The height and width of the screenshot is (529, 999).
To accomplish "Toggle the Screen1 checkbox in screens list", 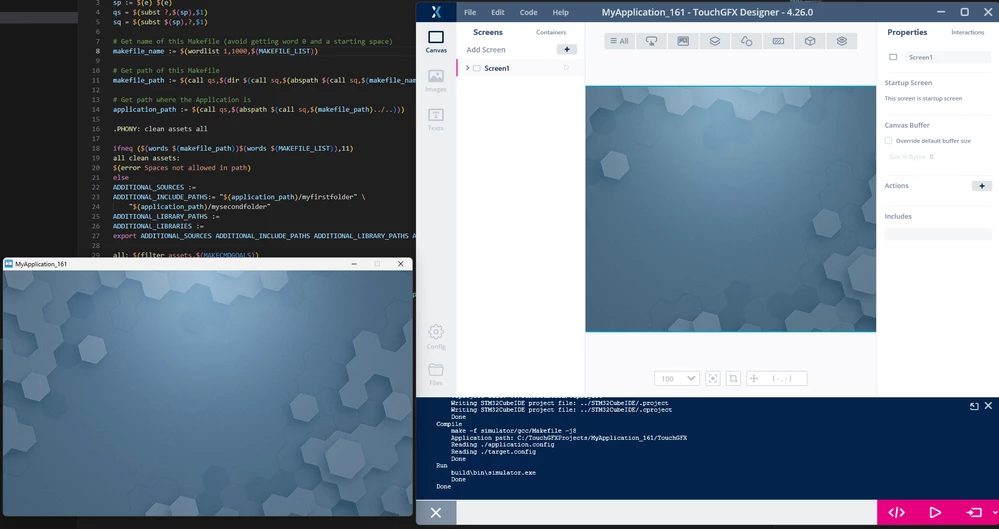I will coord(477,68).
